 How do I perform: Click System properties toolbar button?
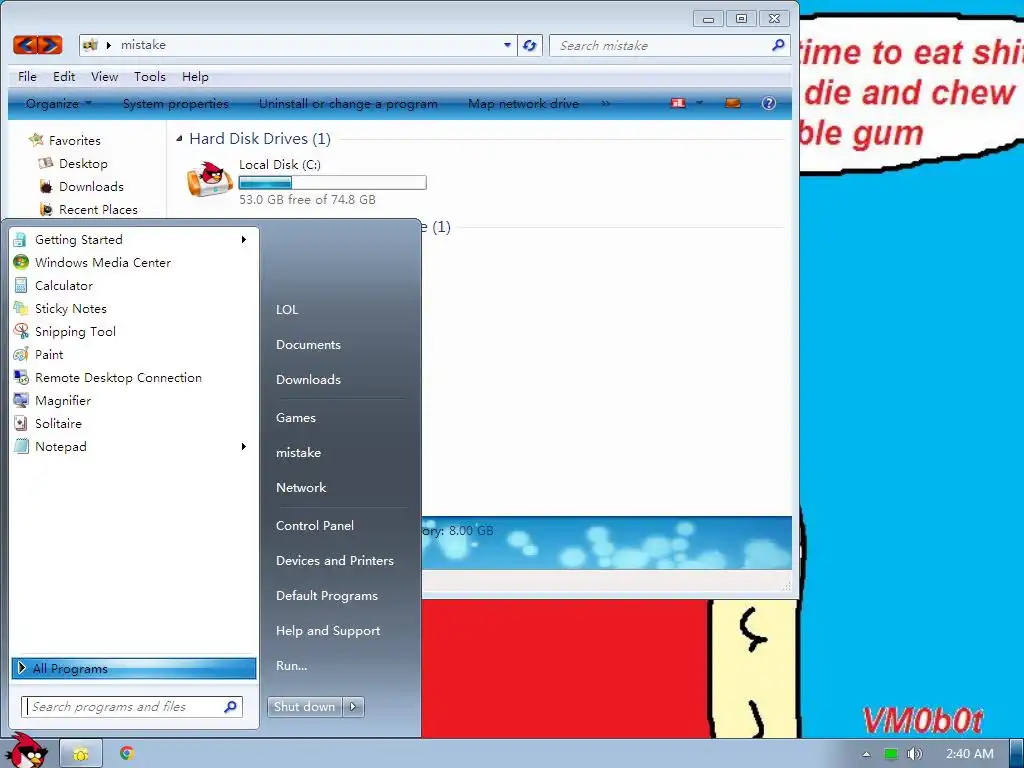click(176, 103)
